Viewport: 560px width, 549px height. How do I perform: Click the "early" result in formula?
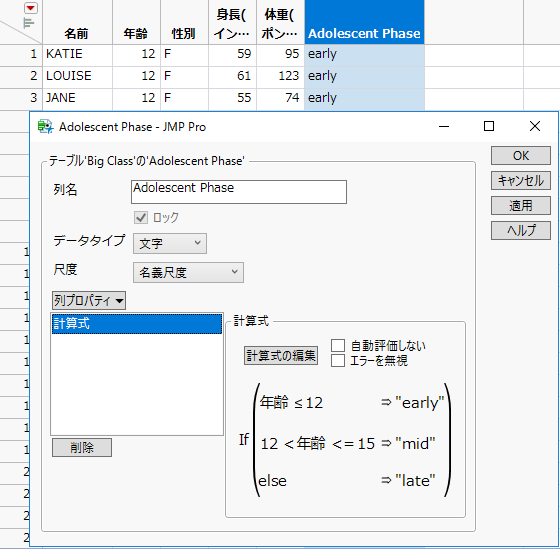[x=420, y=403]
